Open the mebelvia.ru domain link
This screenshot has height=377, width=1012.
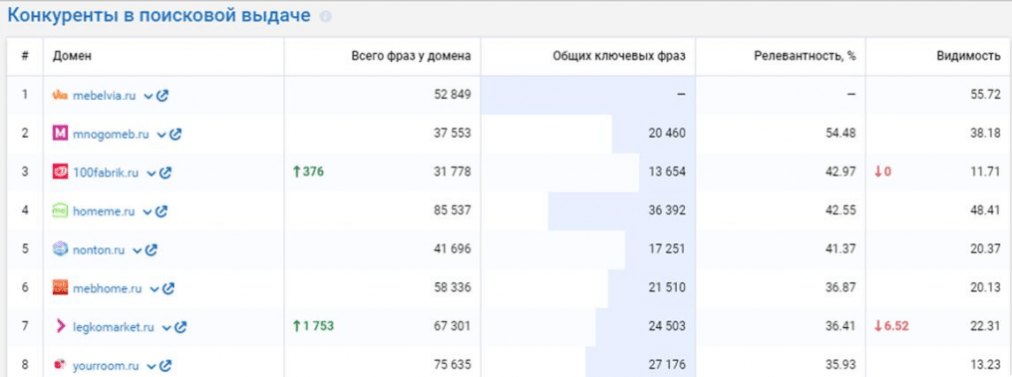click(104, 96)
